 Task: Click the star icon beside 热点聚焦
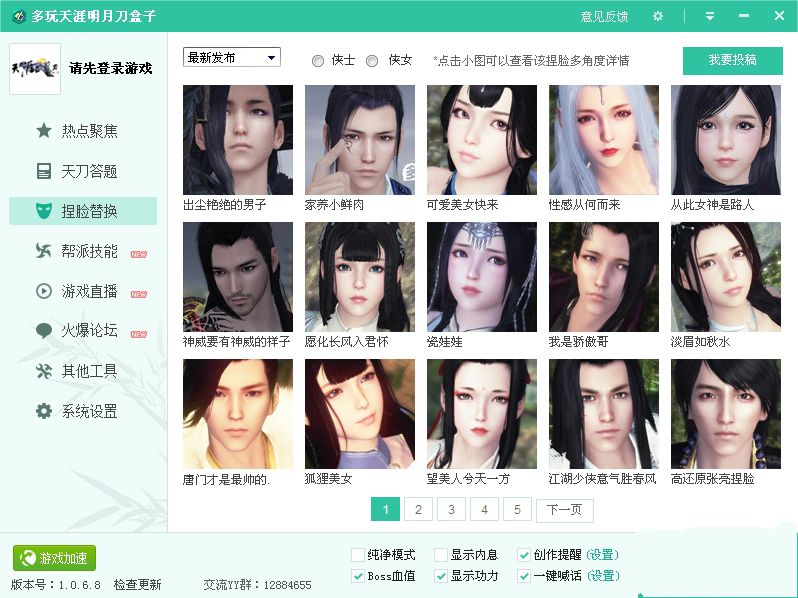tap(44, 131)
